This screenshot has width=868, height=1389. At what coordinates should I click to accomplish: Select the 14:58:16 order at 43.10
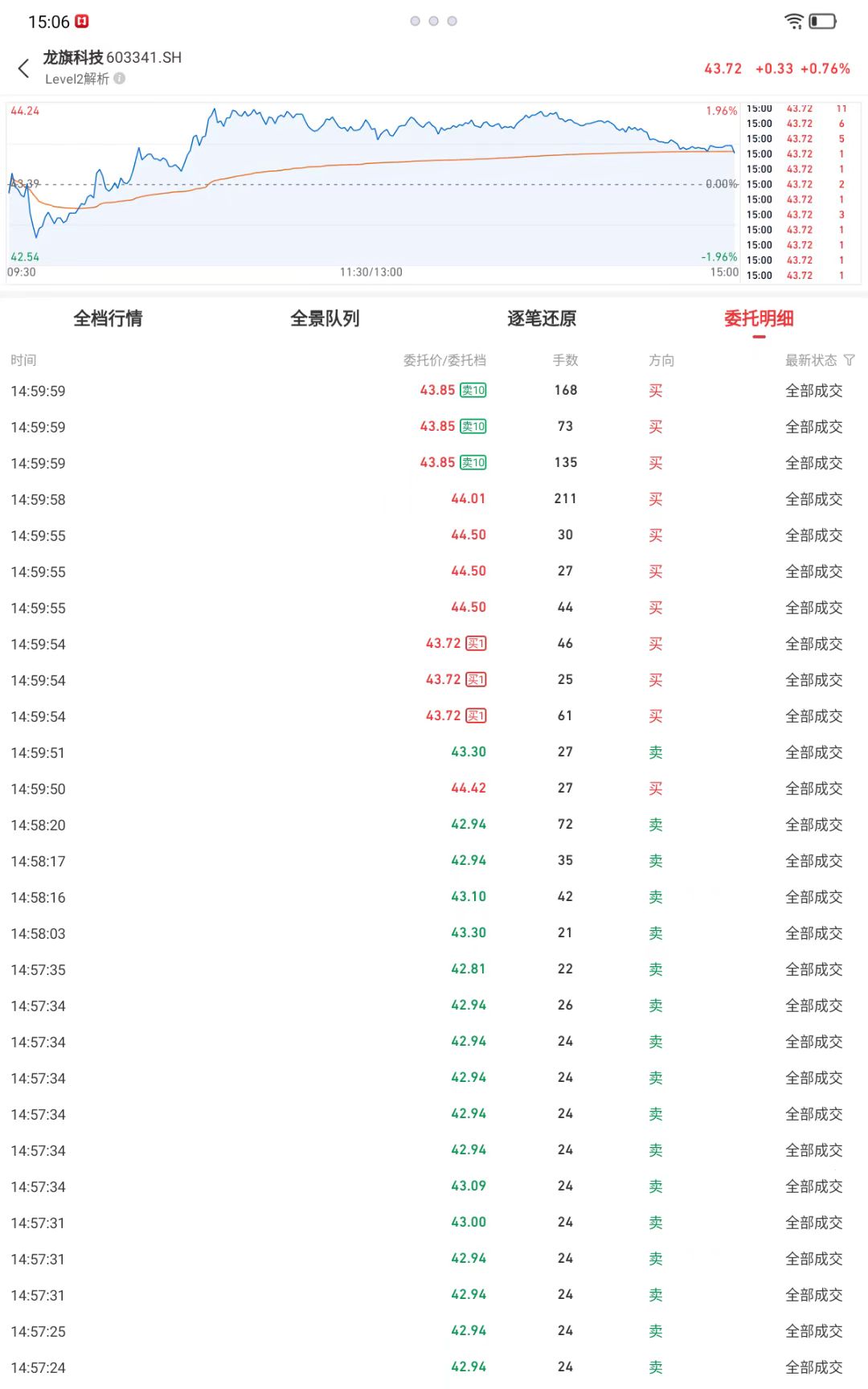434,897
